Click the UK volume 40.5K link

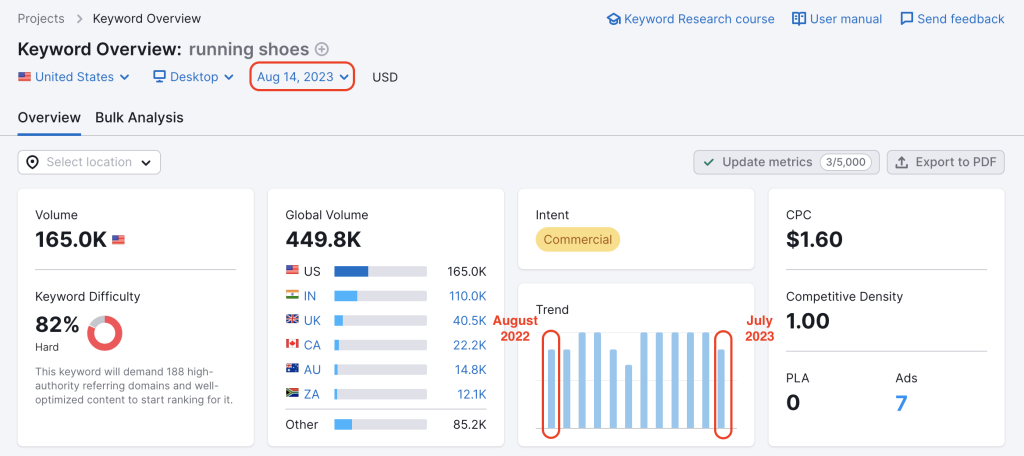(x=468, y=320)
